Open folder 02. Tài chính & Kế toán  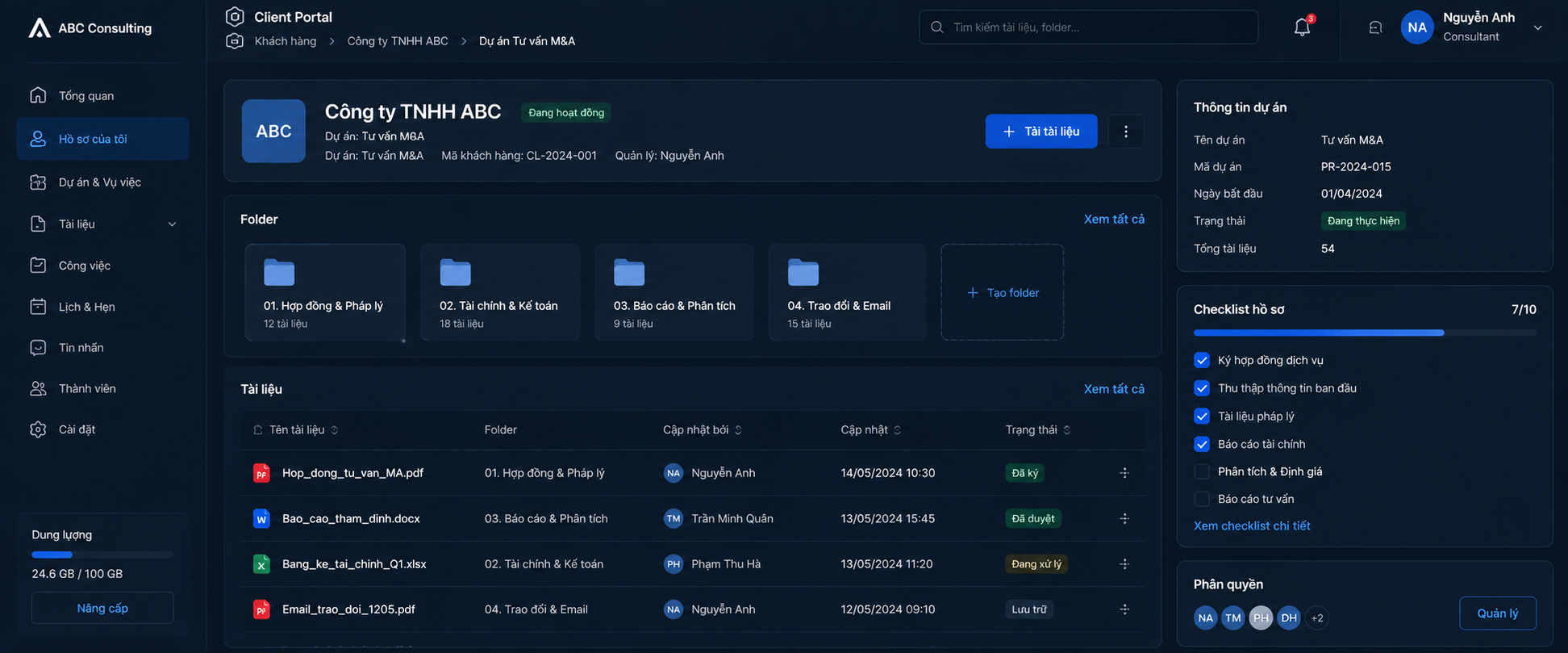tap(500, 292)
